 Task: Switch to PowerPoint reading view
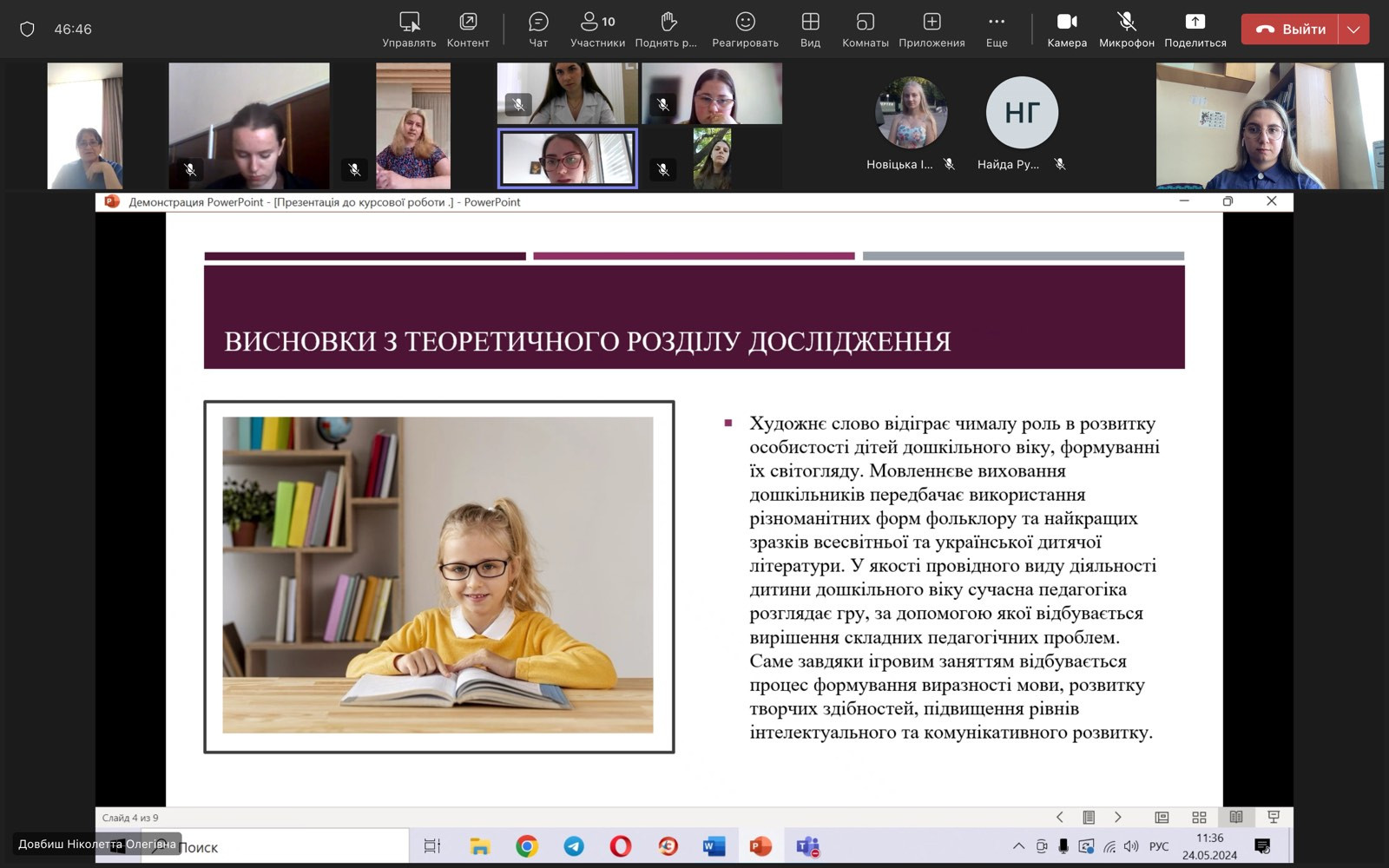pyautogui.click(x=1236, y=818)
